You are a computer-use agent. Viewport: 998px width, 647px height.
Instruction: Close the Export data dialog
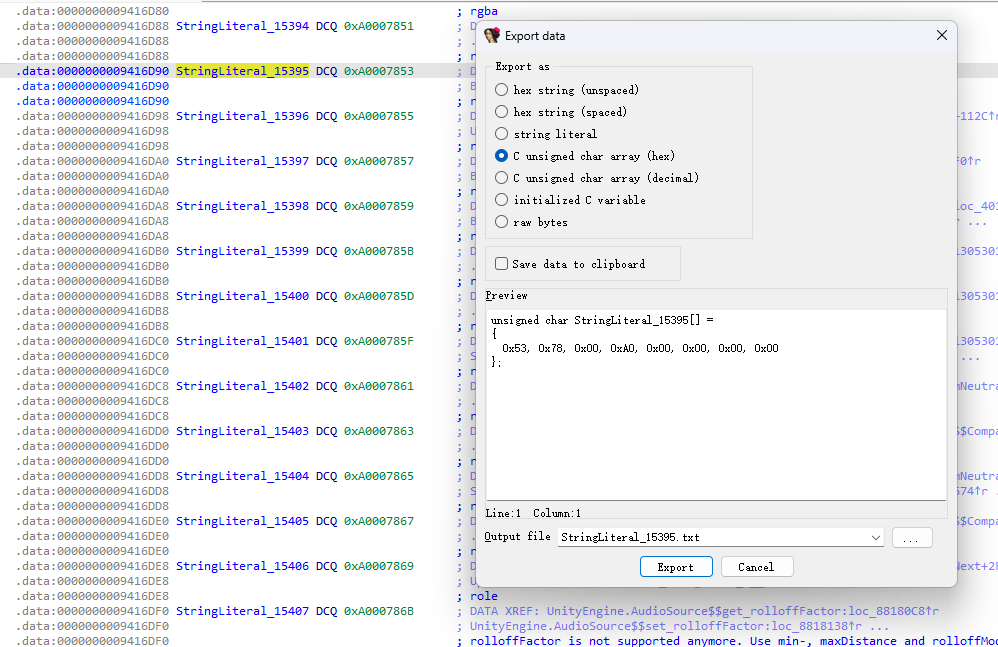point(941,36)
